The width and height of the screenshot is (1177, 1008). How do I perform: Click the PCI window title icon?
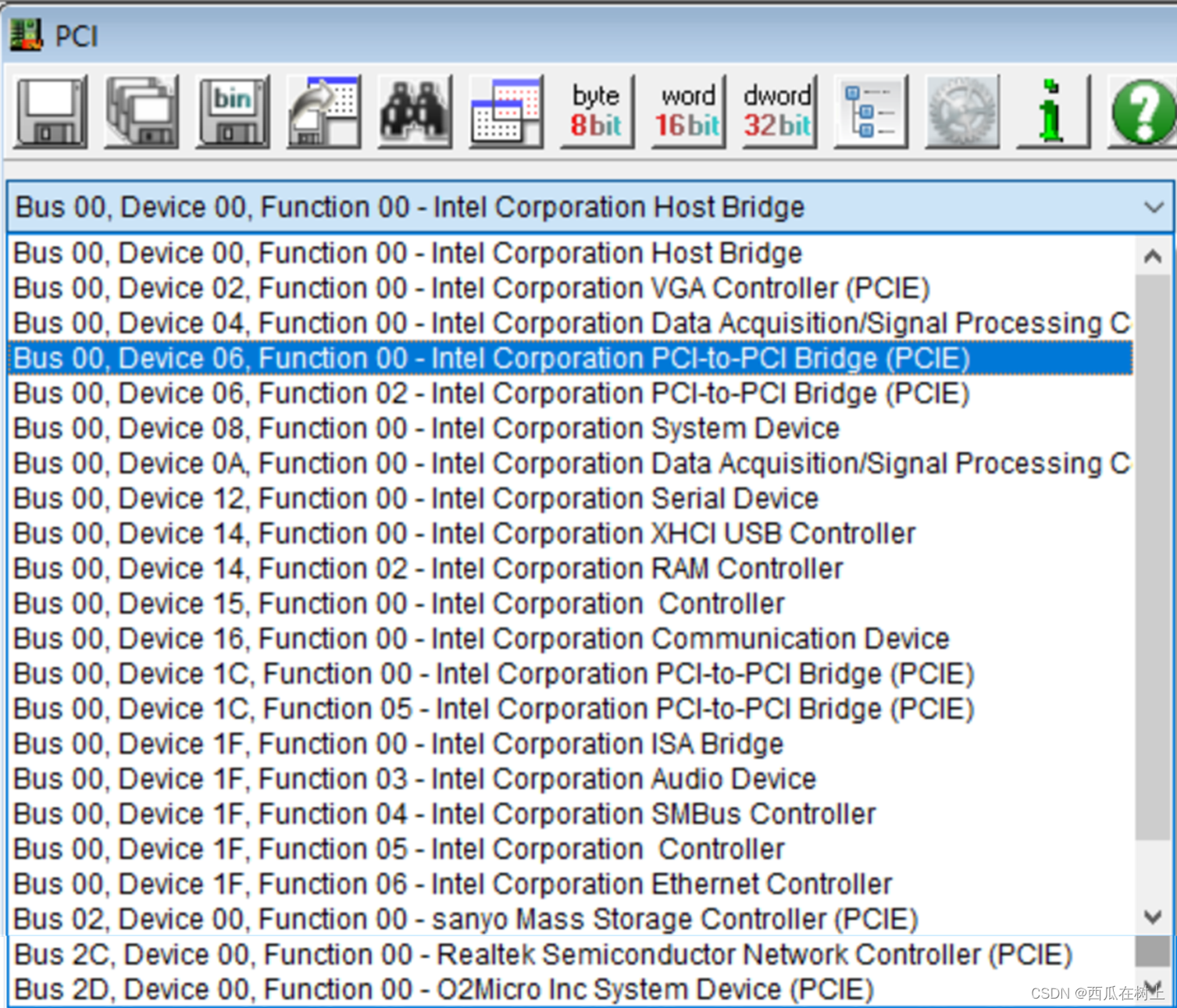26,35
